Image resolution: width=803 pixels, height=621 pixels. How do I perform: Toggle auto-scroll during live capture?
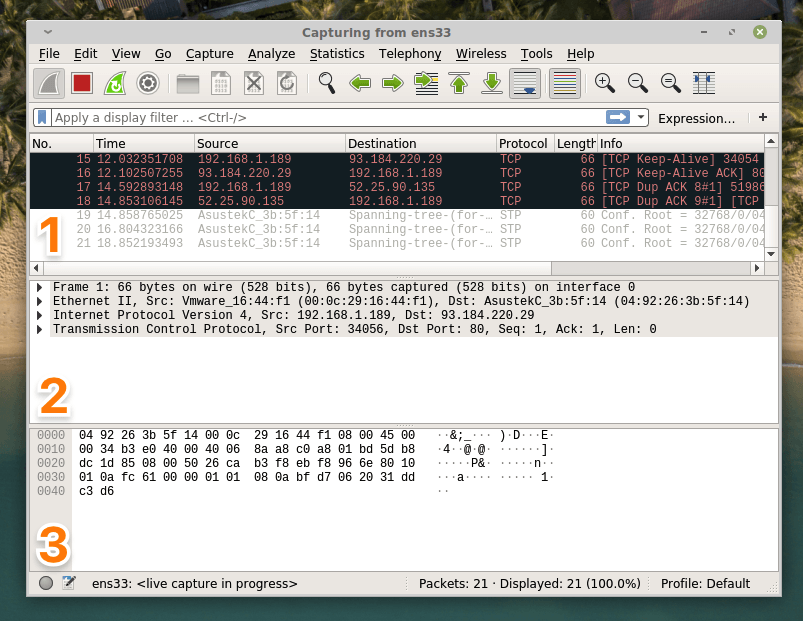coord(525,83)
